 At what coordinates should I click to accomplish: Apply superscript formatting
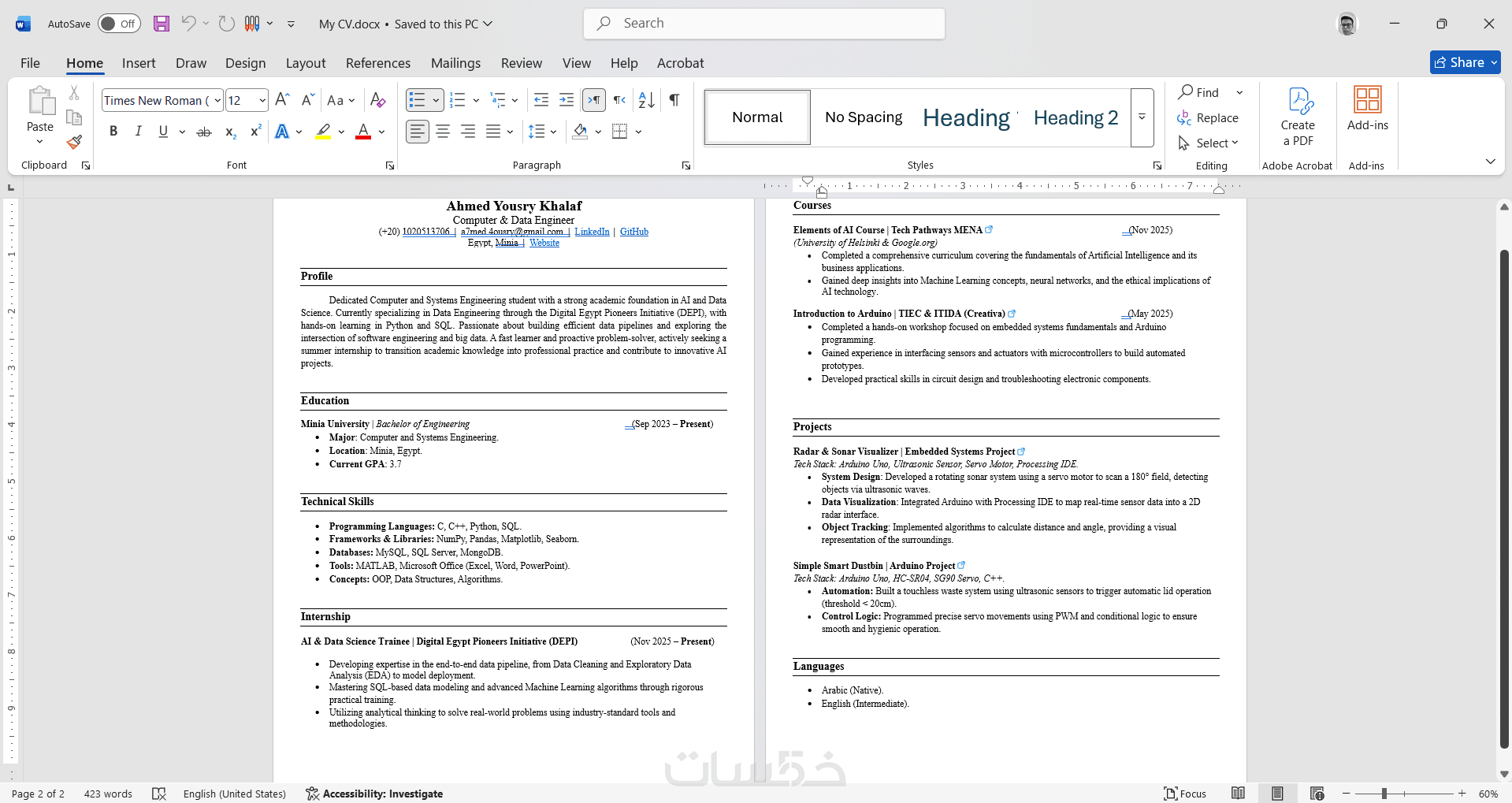(x=255, y=132)
